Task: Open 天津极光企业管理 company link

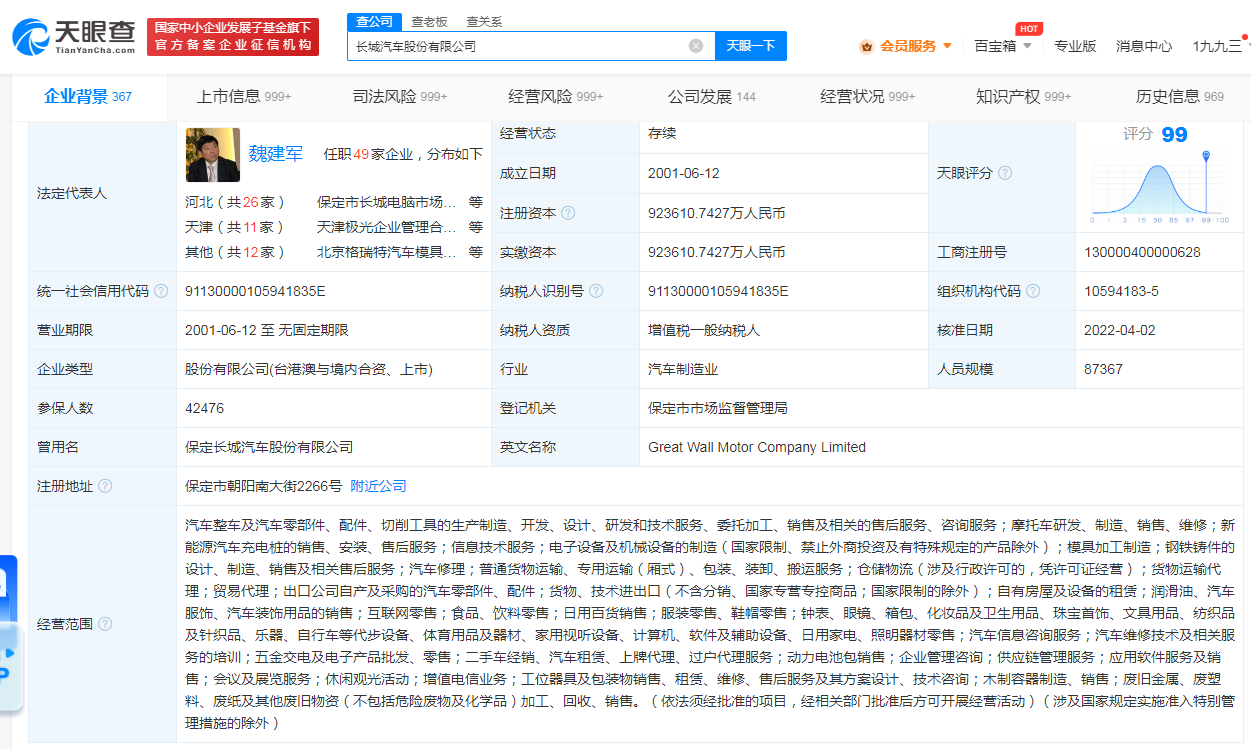Action: click(387, 227)
